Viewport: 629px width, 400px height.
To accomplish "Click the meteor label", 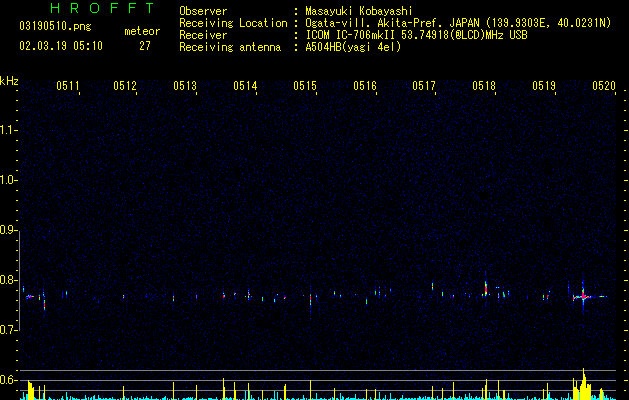I will pyautogui.click(x=142, y=31).
